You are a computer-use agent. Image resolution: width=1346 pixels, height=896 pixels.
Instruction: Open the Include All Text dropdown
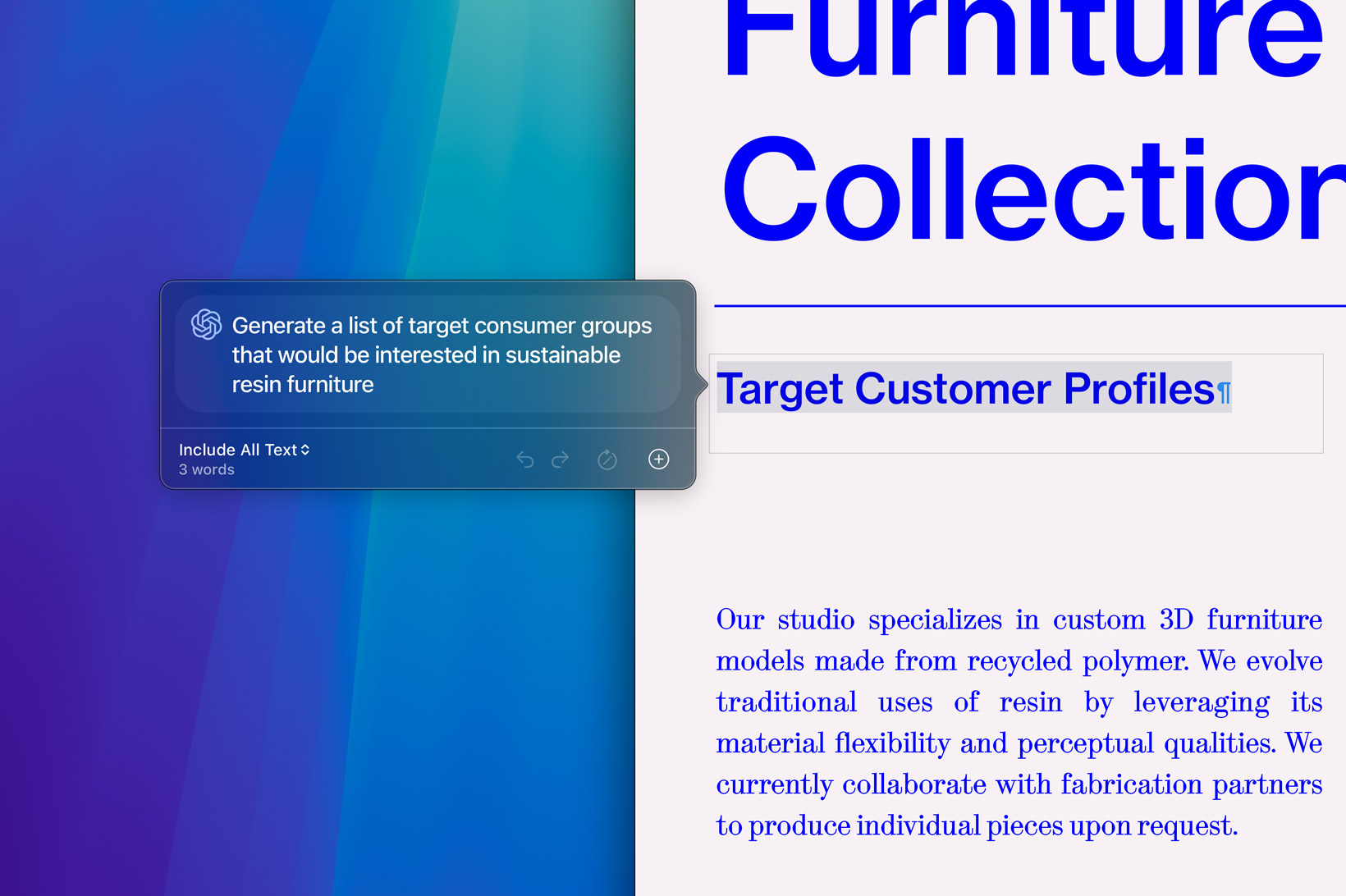[245, 450]
